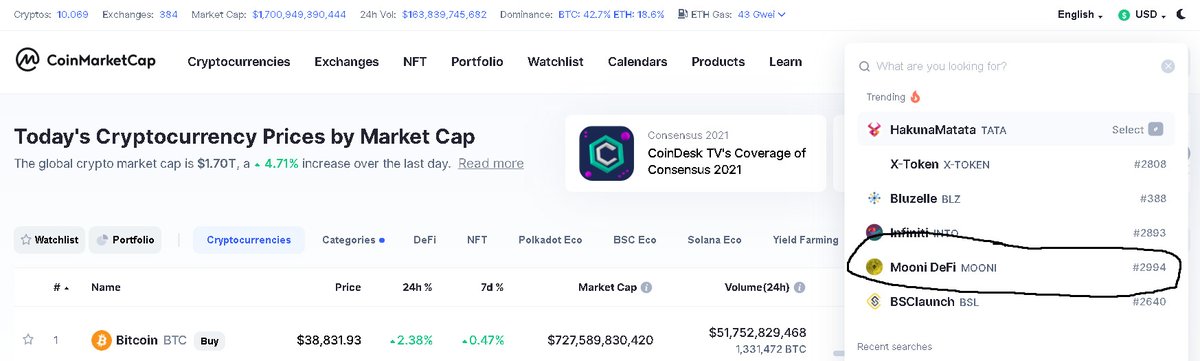Click the CoinMarketCap logo
This screenshot has height=361, width=1200.
click(x=85, y=61)
